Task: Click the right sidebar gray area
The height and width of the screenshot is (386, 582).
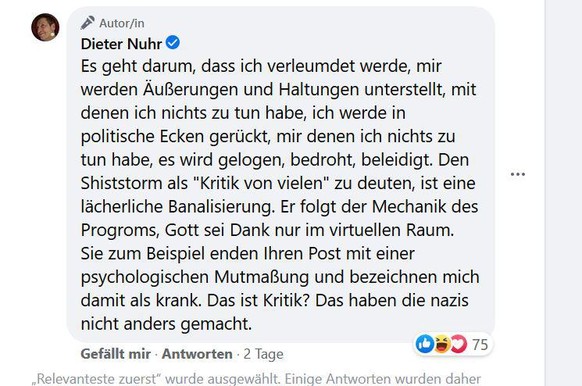Action: [563, 193]
